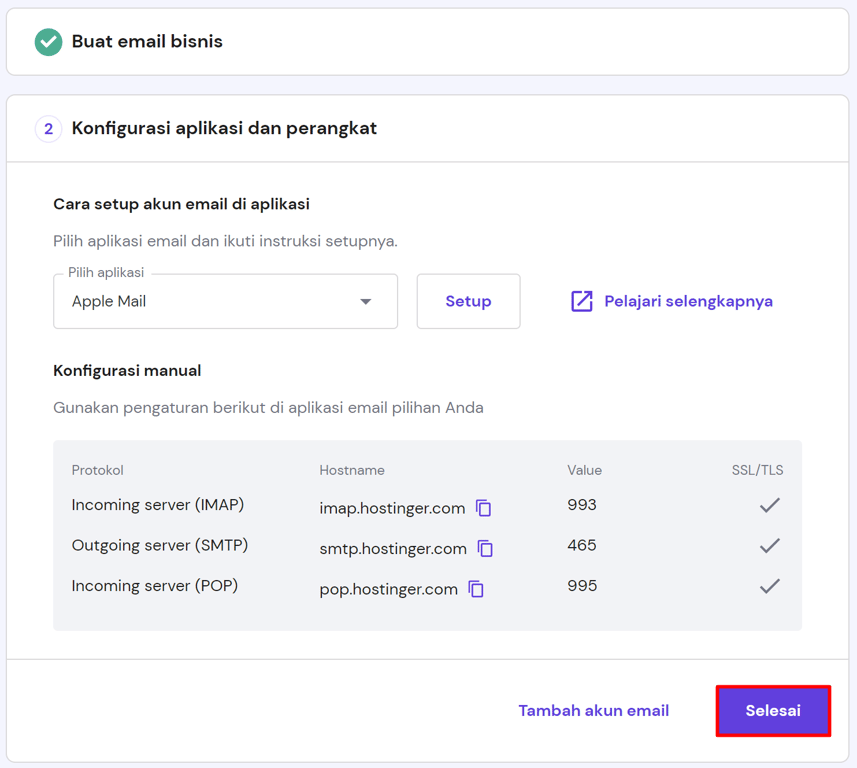Click the step 2 number circle
This screenshot has height=768, width=857.
48,129
